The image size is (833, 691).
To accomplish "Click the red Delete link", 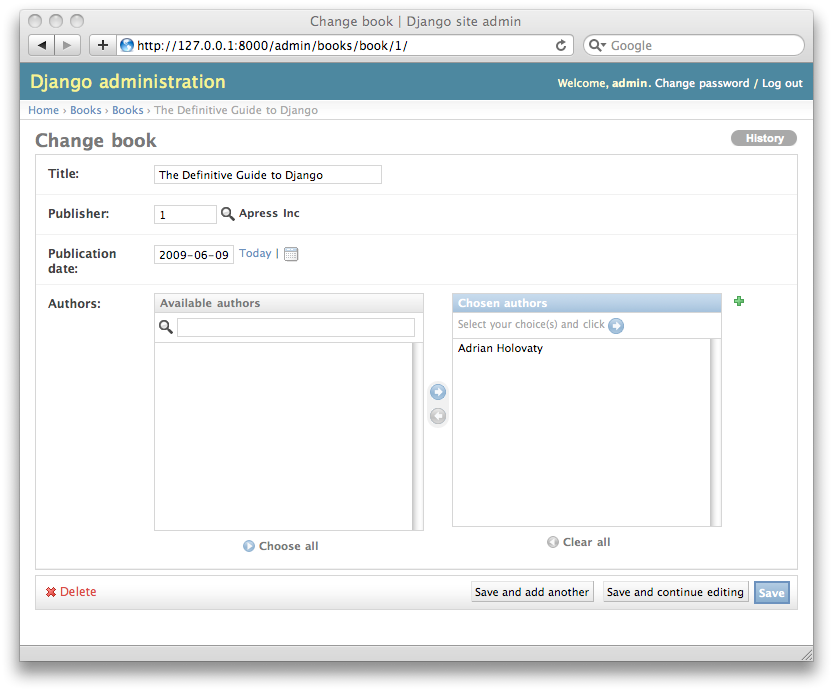I will coord(71,592).
